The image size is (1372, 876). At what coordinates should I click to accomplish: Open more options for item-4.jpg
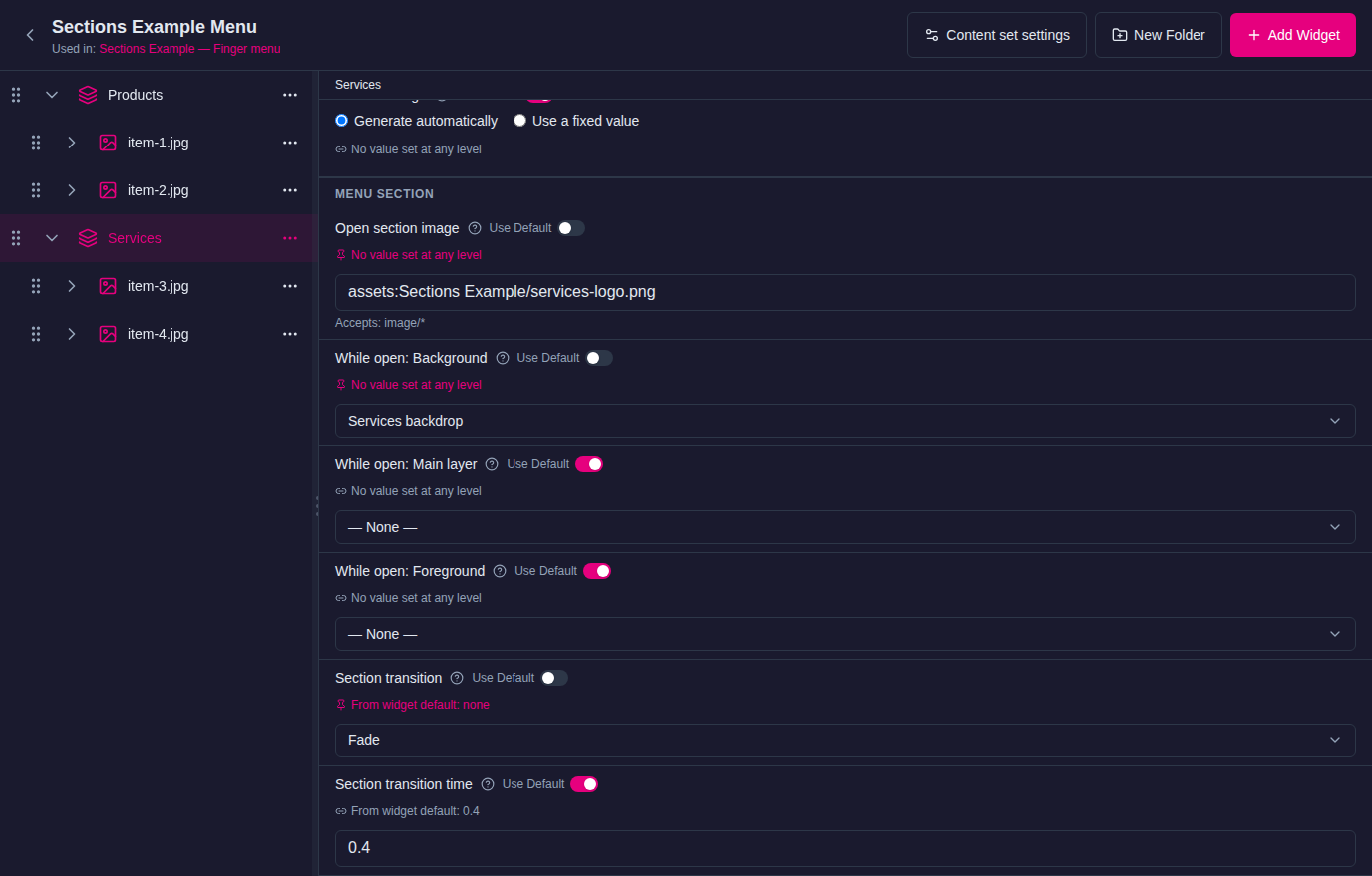(290, 334)
